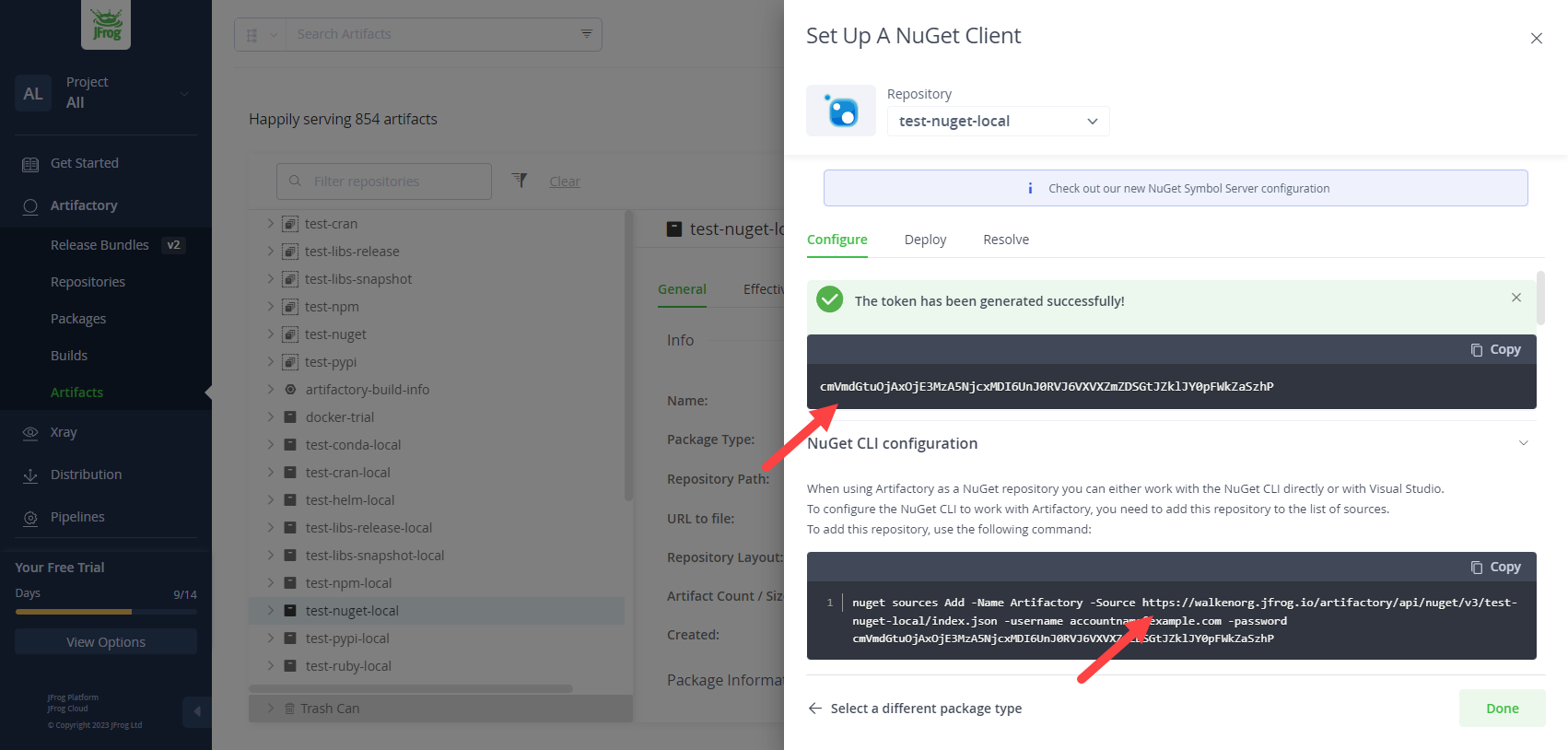Click the Pipelines icon

point(30,518)
